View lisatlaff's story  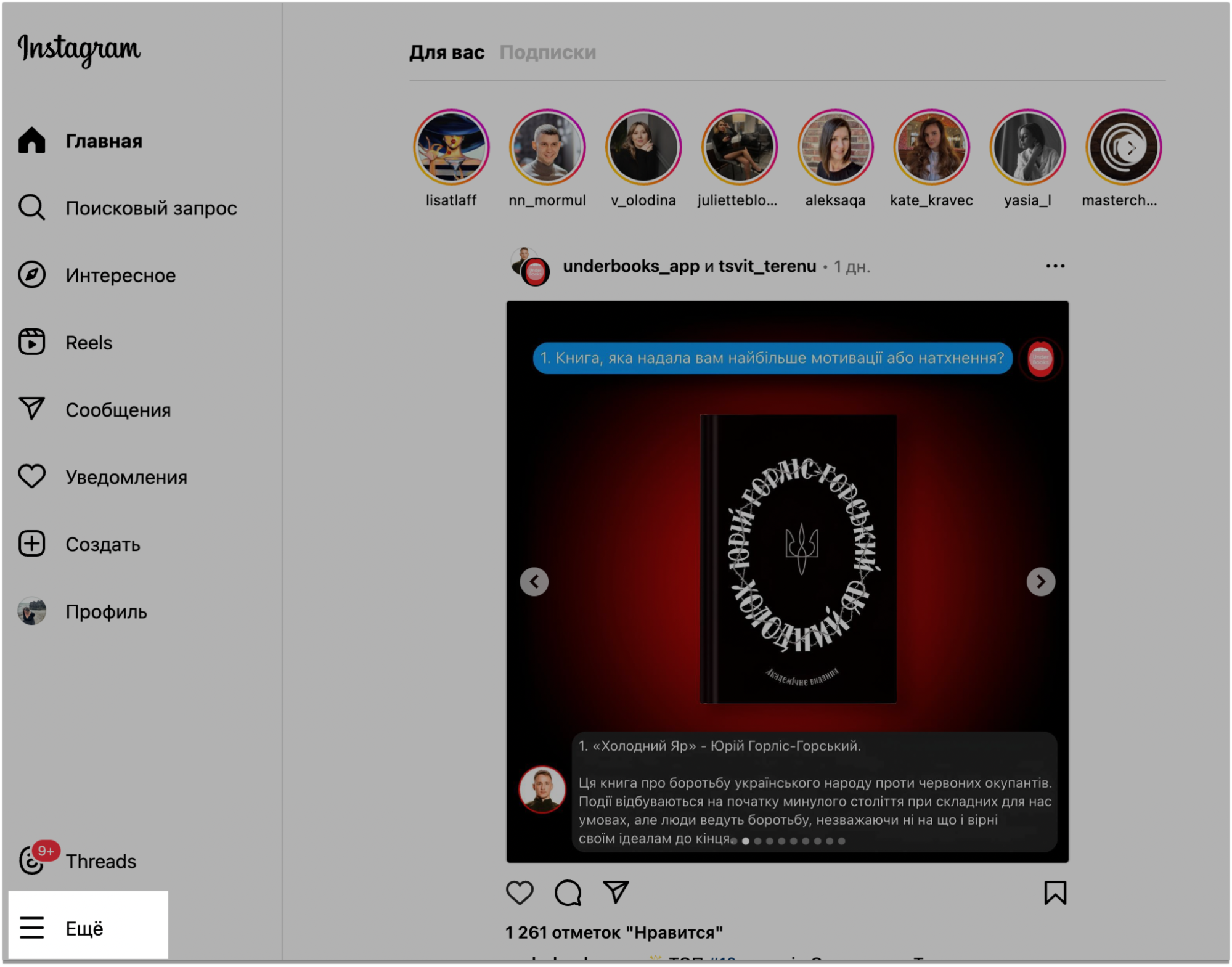[451, 147]
